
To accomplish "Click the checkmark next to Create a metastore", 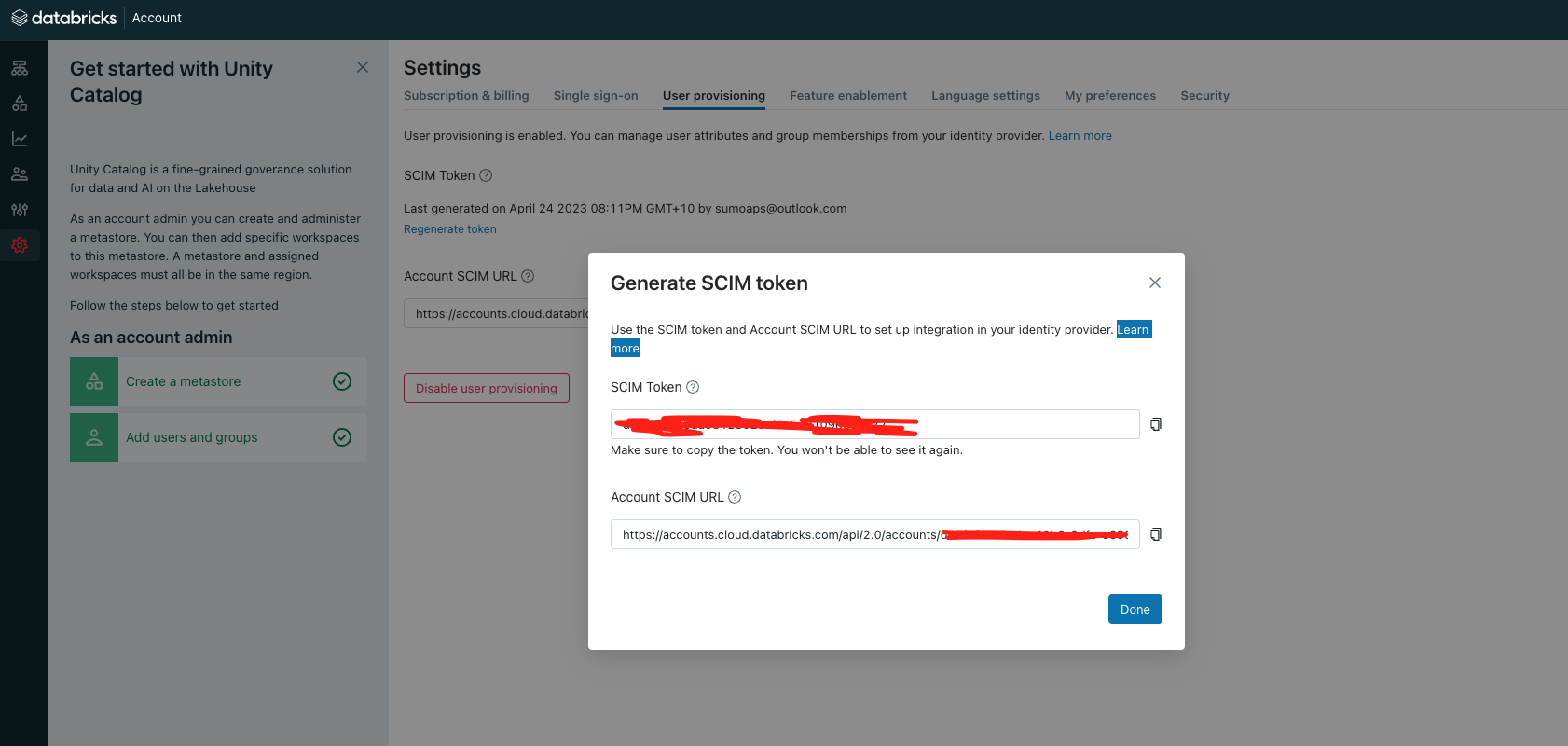I will (x=342, y=381).
